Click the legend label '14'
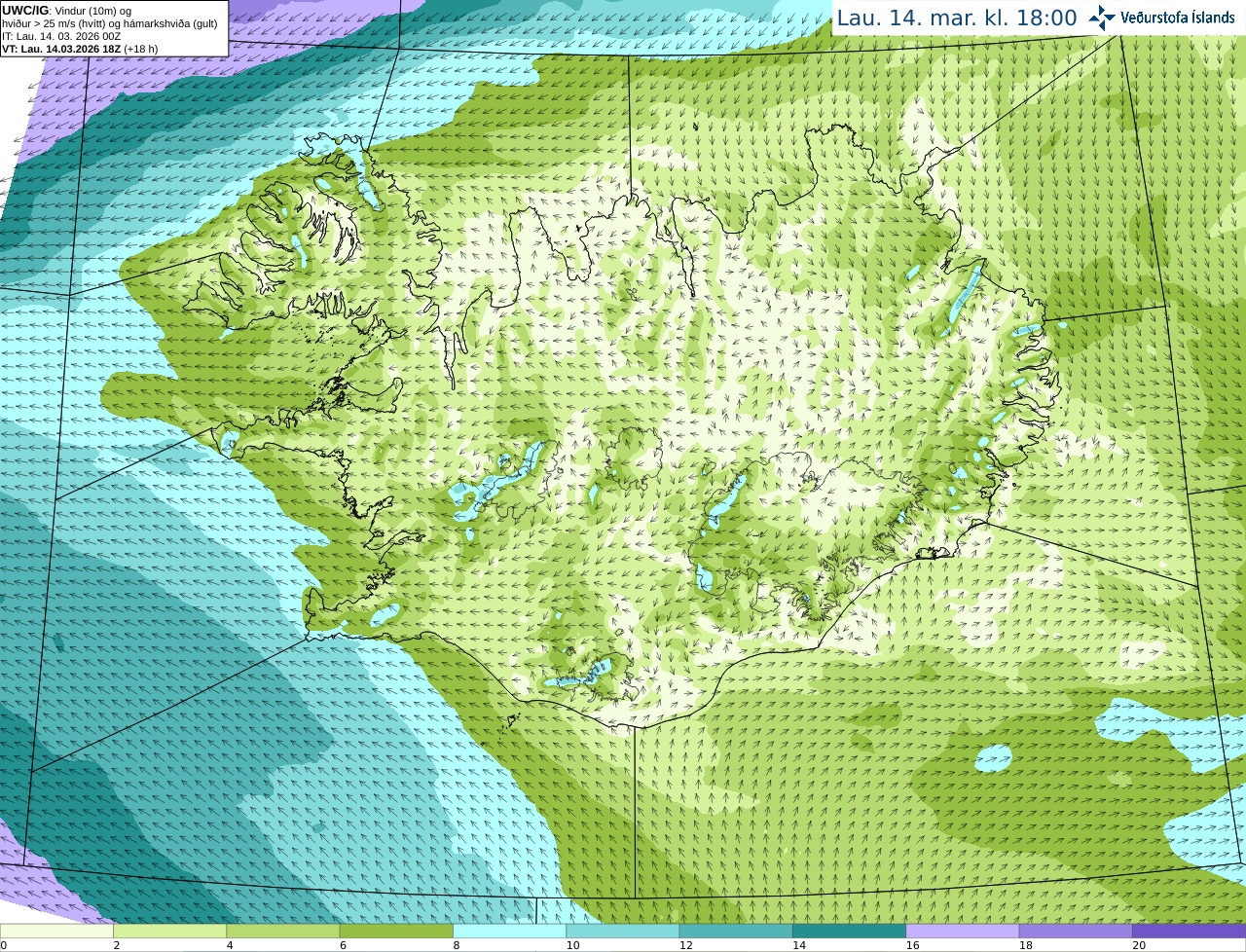The height and width of the screenshot is (952, 1246). [x=798, y=945]
